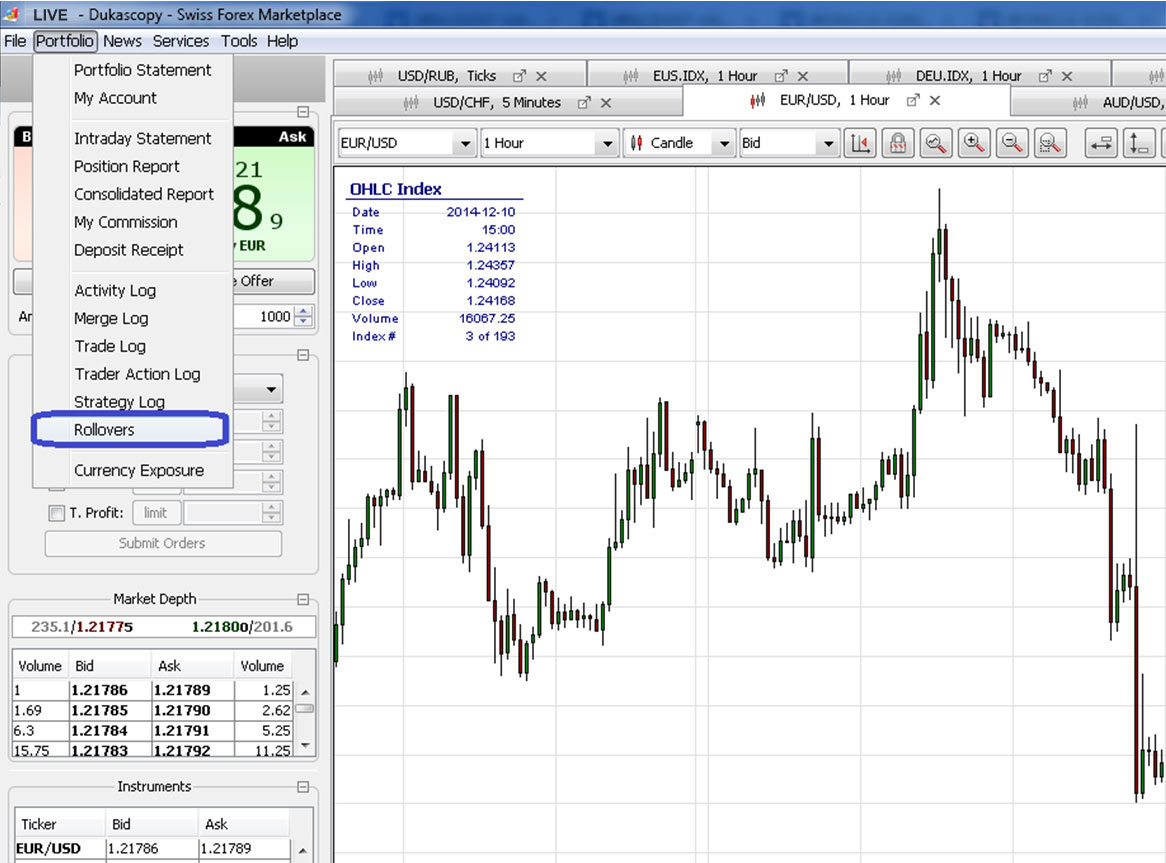This screenshot has height=863, width=1166.
Task: Select Portfolio Statement menu item
Action: click(142, 70)
